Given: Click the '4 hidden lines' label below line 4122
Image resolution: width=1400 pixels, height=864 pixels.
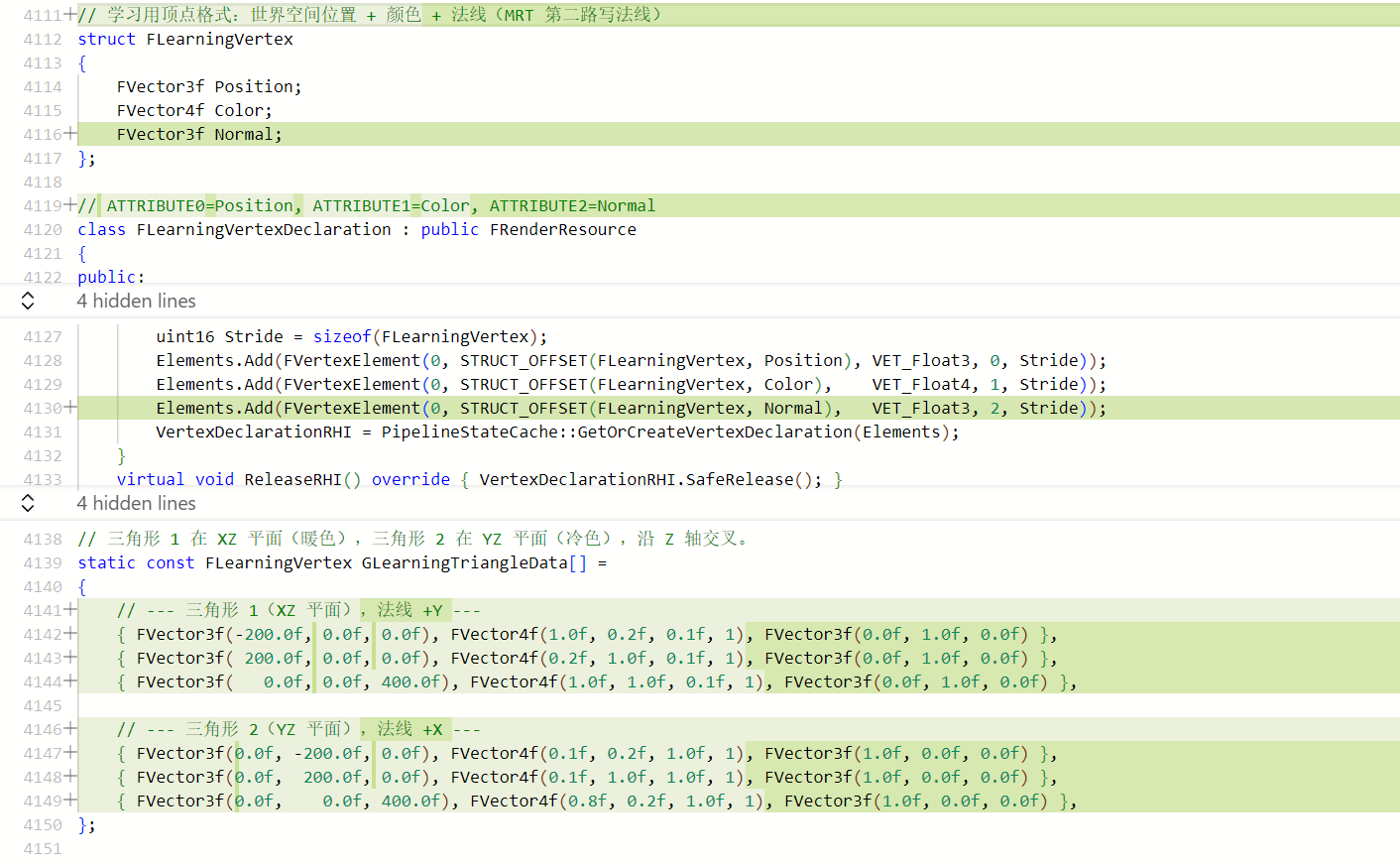Looking at the screenshot, I should point(137,301).
